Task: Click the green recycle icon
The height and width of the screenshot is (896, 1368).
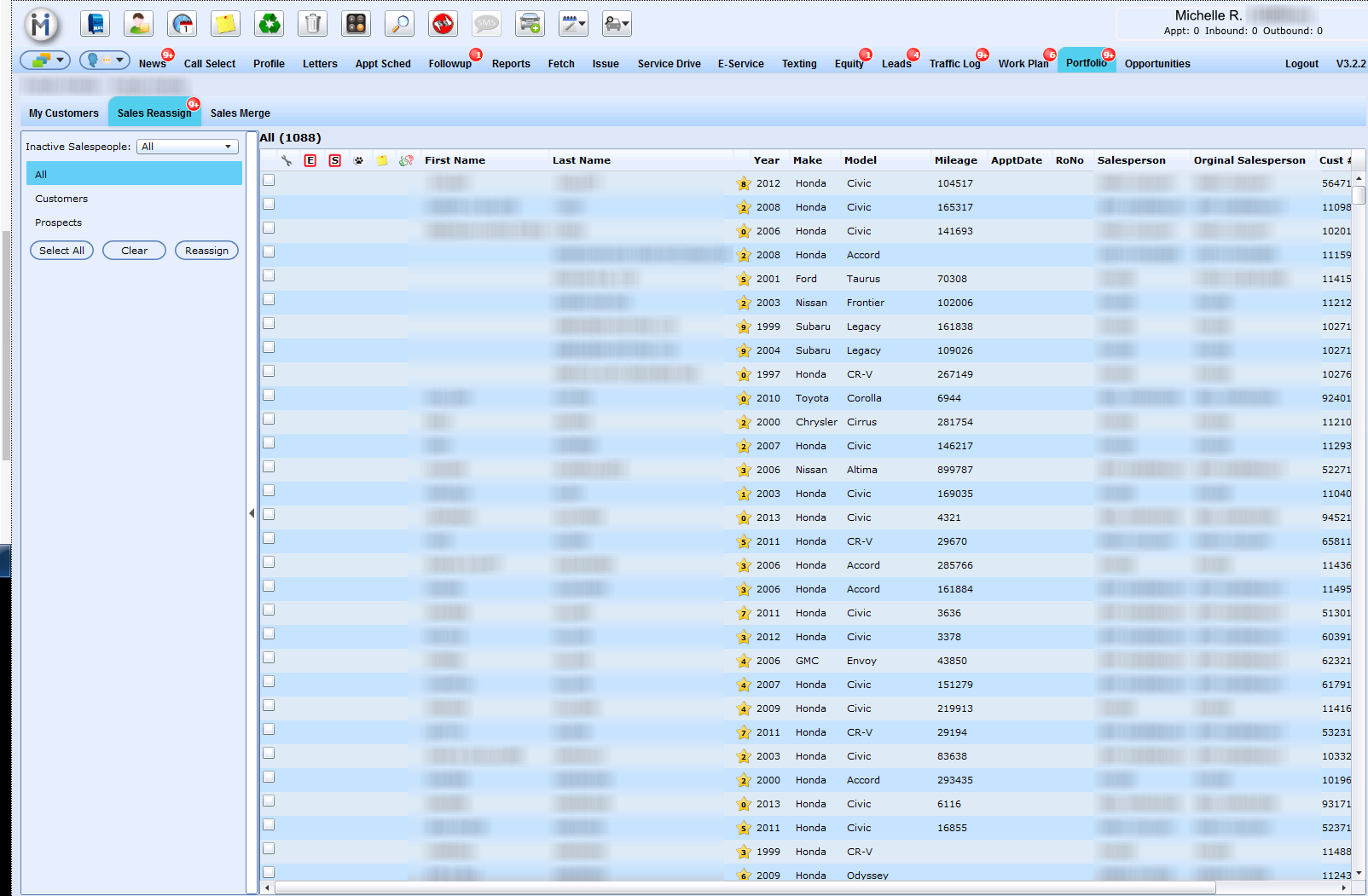Action: (270, 24)
